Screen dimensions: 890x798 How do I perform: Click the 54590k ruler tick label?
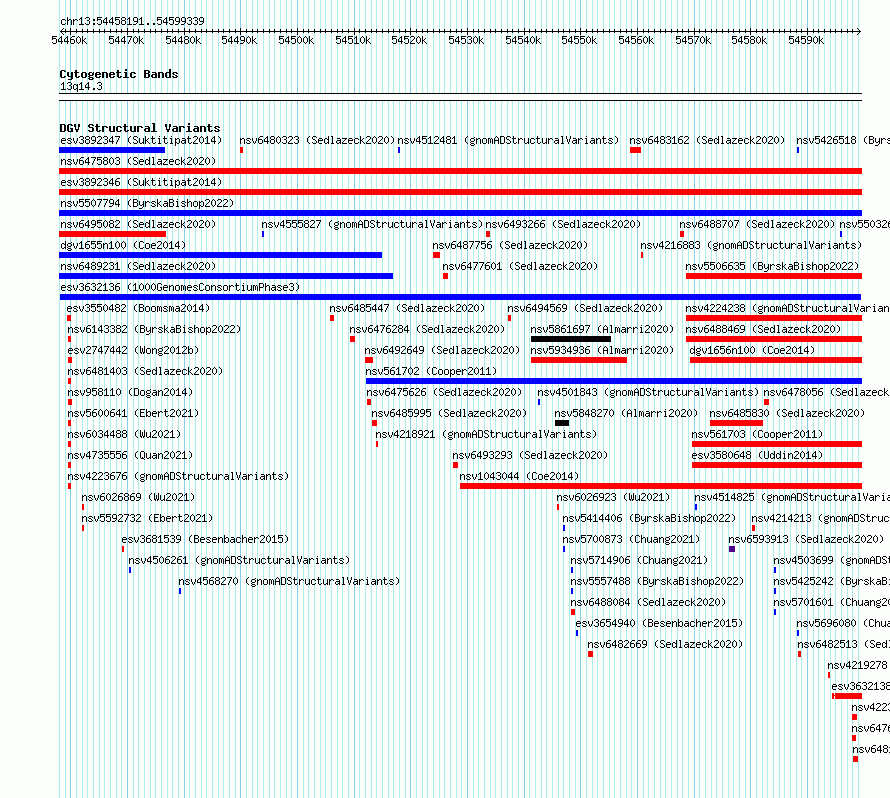[x=806, y=40]
